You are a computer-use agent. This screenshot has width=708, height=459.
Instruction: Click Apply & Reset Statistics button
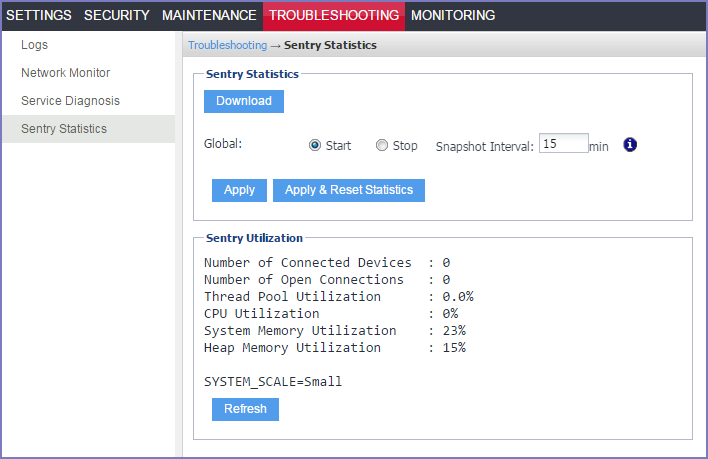click(349, 190)
